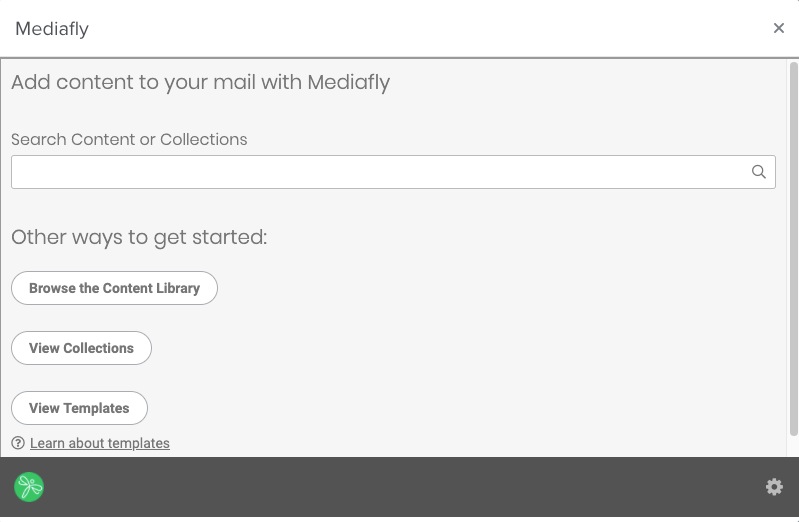Click the magnifier search icon
The width and height of the screenshot is (799, 522).
click(759, 172)
